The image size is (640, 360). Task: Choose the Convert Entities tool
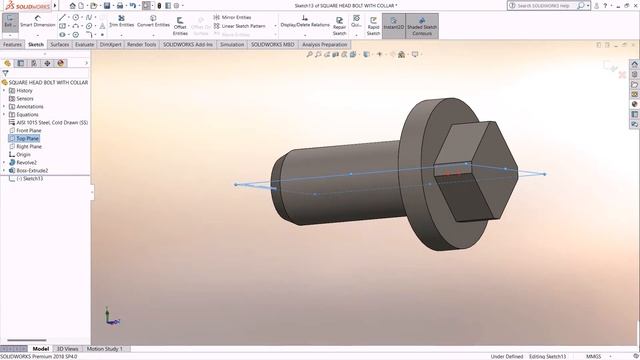click(x=153, y=21)
